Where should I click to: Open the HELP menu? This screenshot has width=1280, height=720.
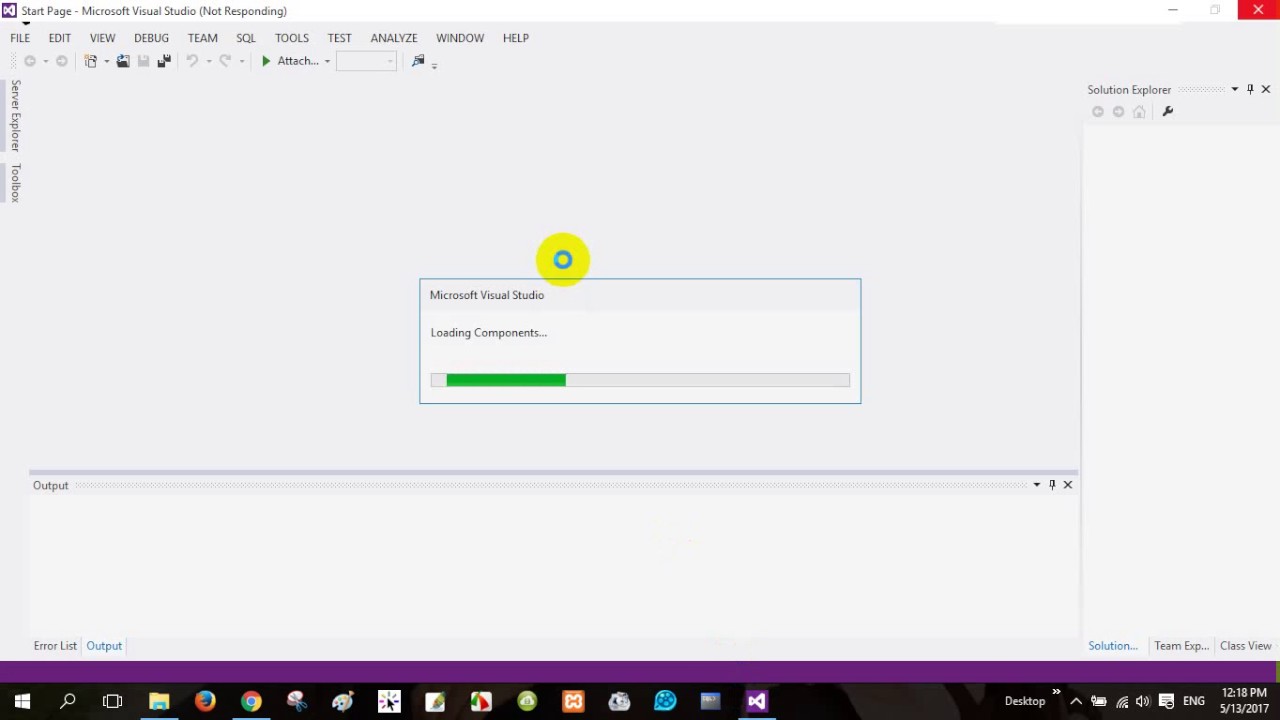pos(516,38)
